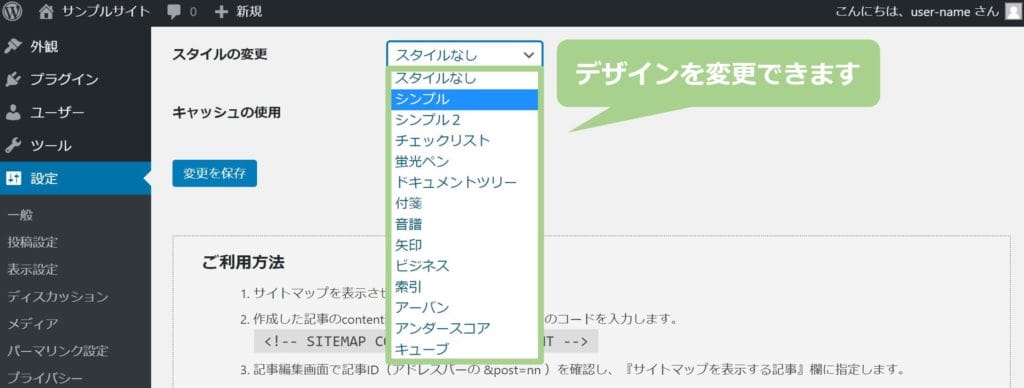This screenshot has height=388, width=1024.
Task: Go to 一般 settings submenu
Action: tap(20, 215)
